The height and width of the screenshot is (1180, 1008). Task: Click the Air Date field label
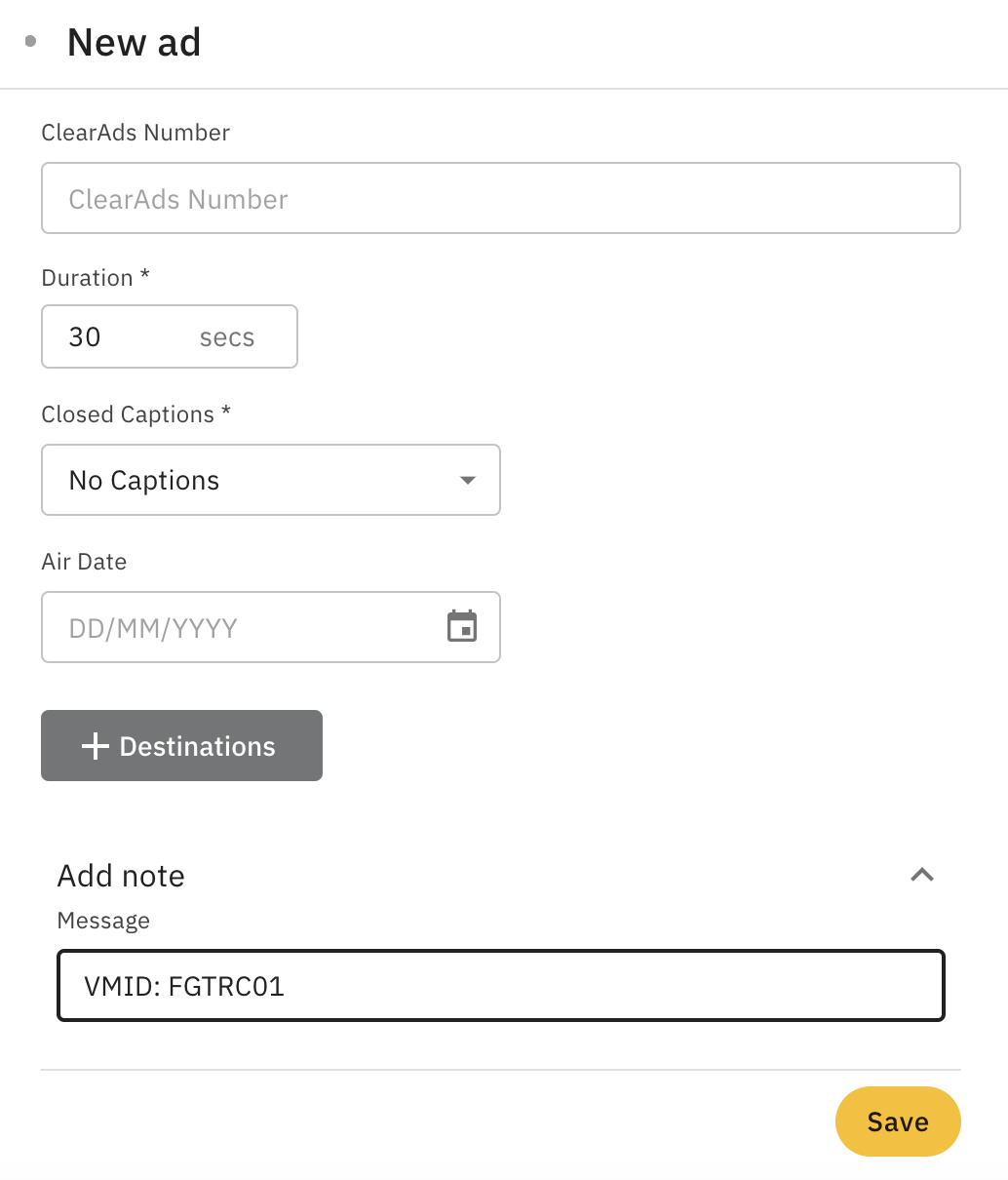(84, 562)
